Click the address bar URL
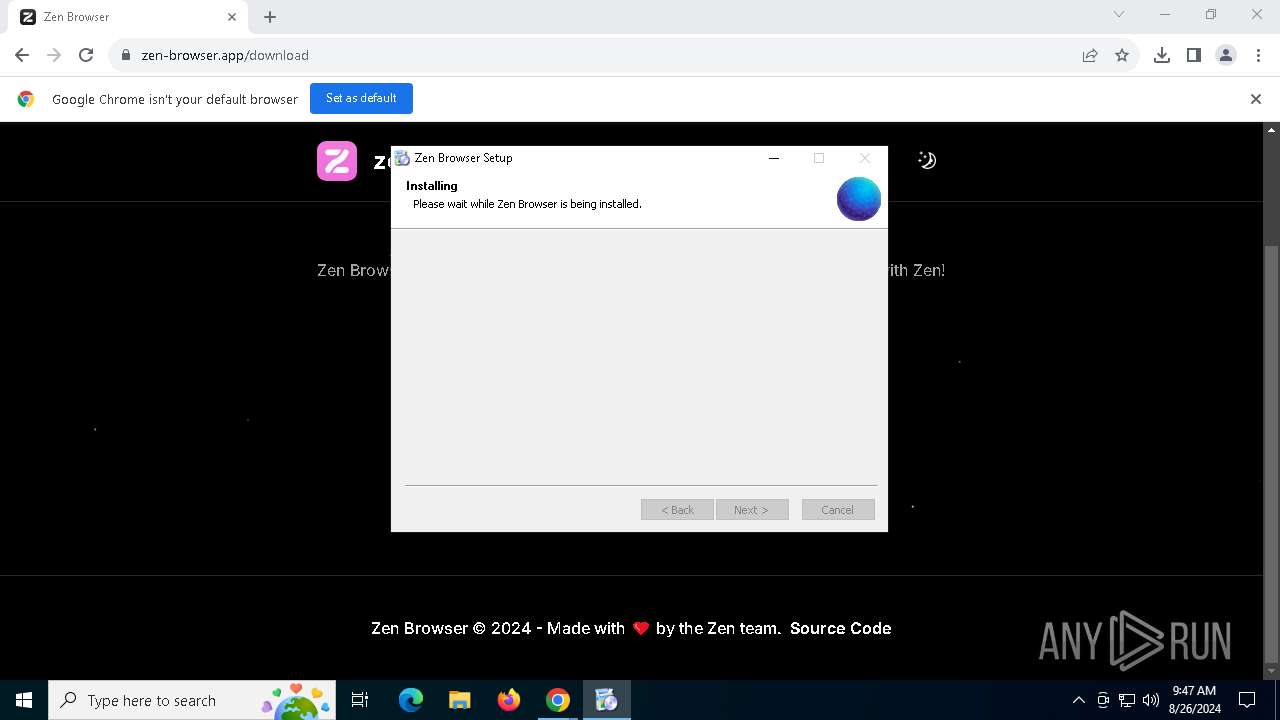Viewport: 1280px width, 720px height. click(225, 55)
